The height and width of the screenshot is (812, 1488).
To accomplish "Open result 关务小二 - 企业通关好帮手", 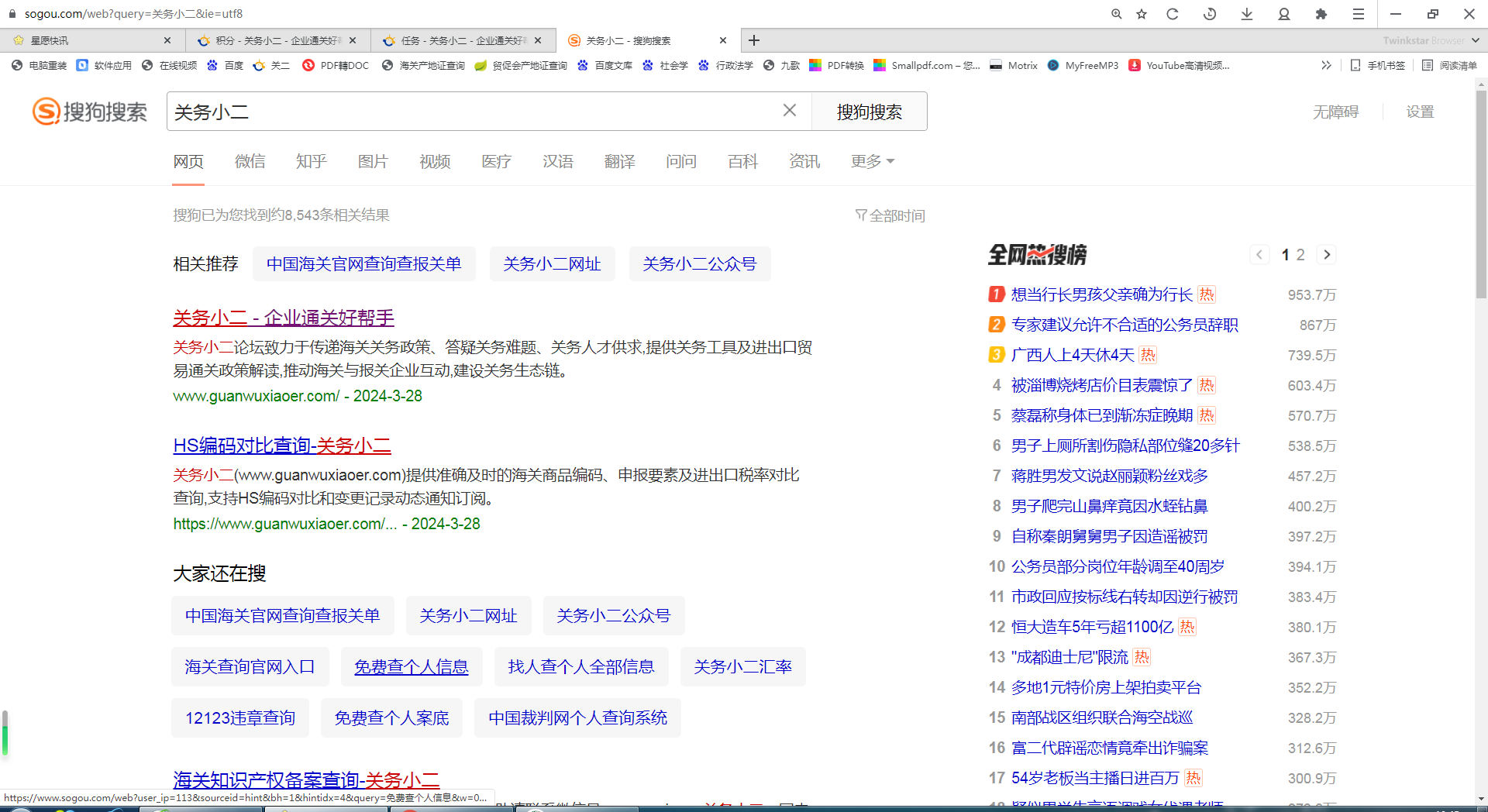I will [284, 318].
